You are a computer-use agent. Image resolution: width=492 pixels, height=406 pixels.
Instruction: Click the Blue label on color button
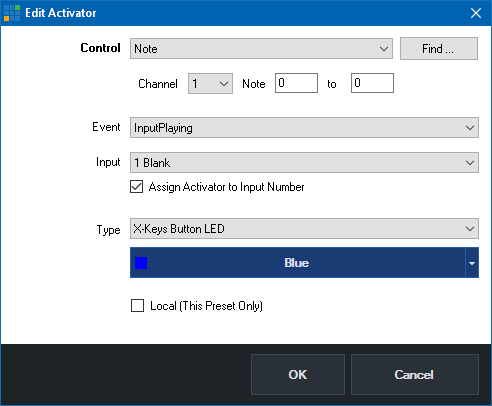point(296,263)
